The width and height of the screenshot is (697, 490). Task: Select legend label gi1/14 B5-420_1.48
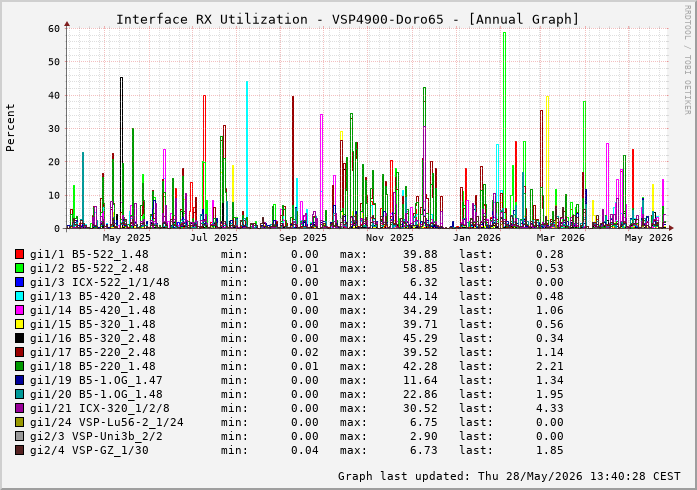pyautogui.click(x=93, y=310)
